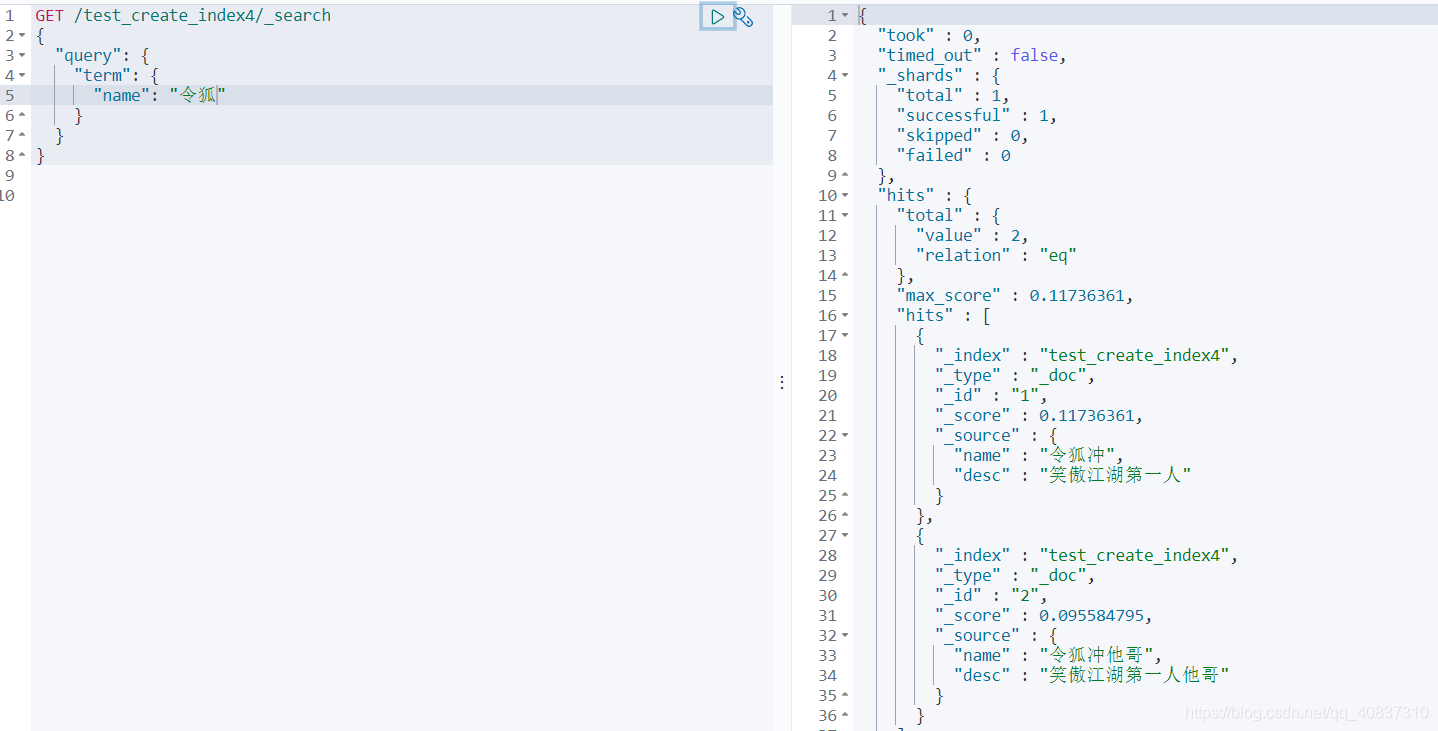Click the "name" : "令狐冲他哥" result line

[1058, 656]
